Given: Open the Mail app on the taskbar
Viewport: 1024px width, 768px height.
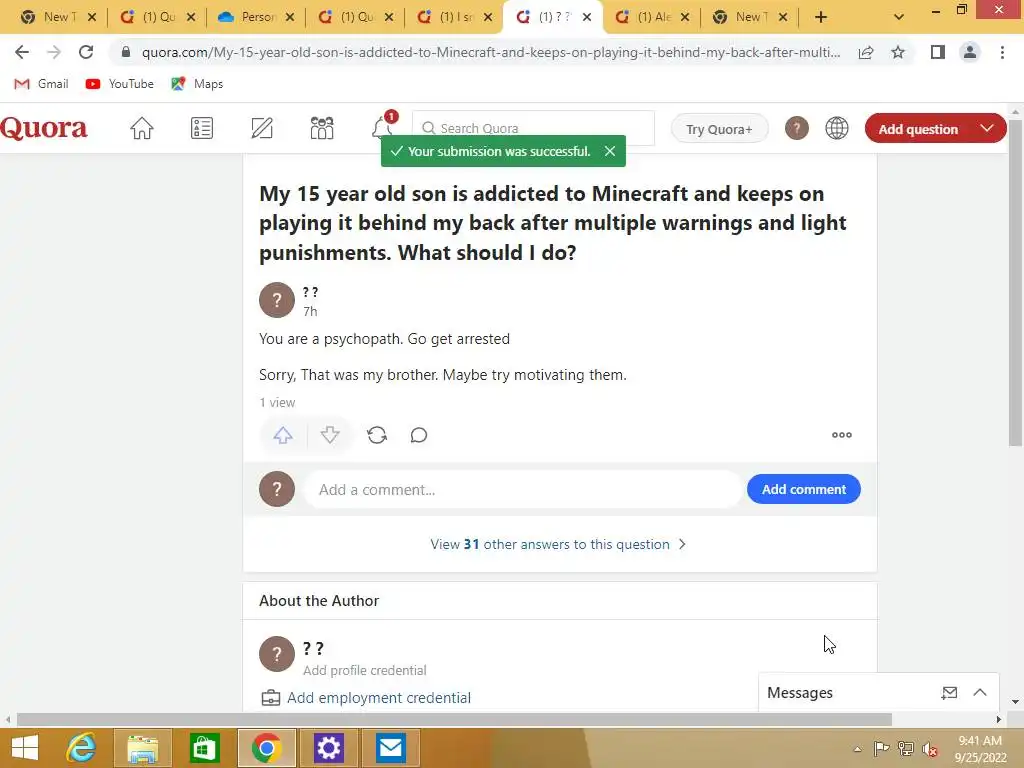Looking at the screenshot, I should [x=391, y=748].
